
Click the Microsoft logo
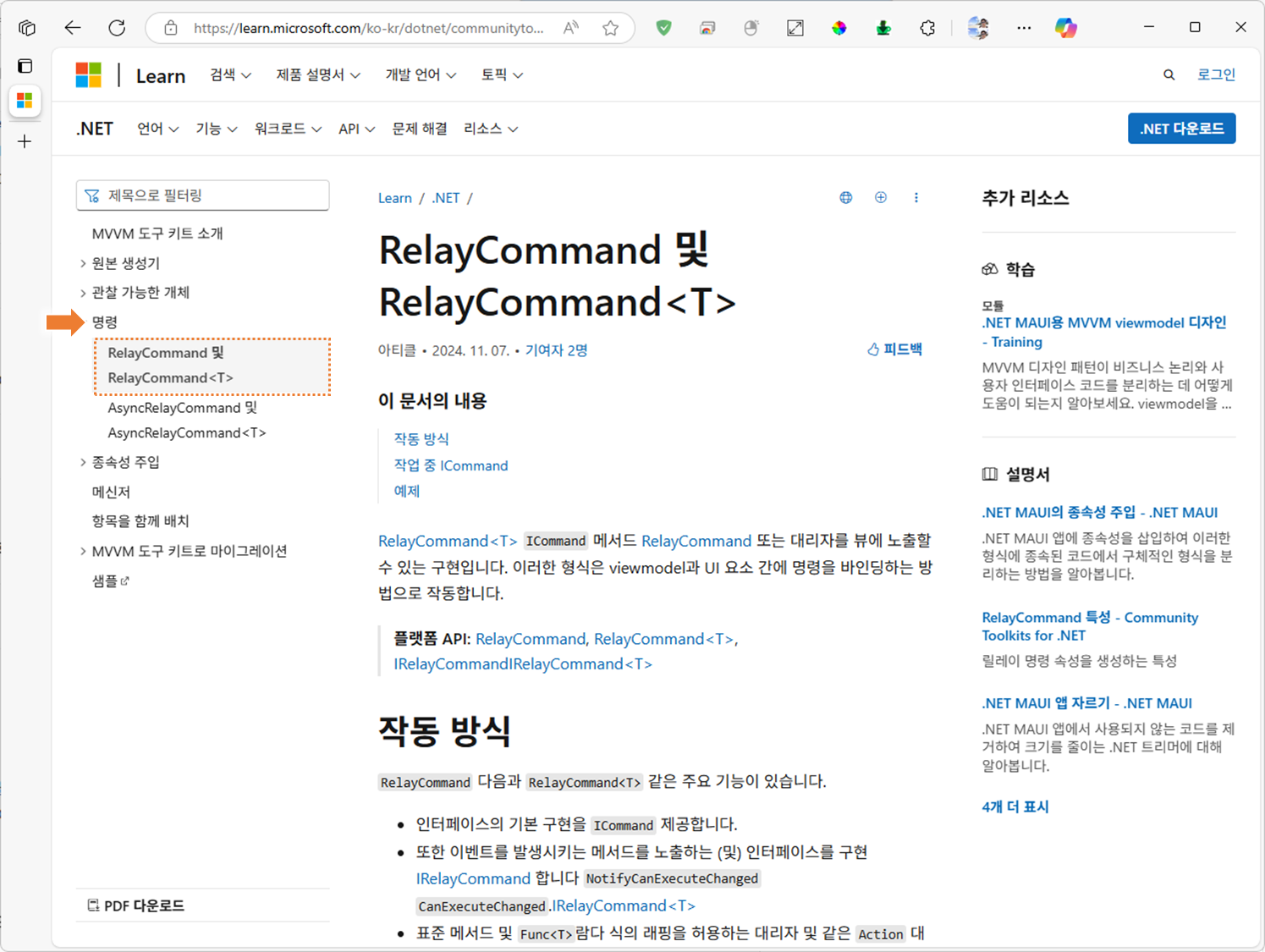(x=88, y=74)
